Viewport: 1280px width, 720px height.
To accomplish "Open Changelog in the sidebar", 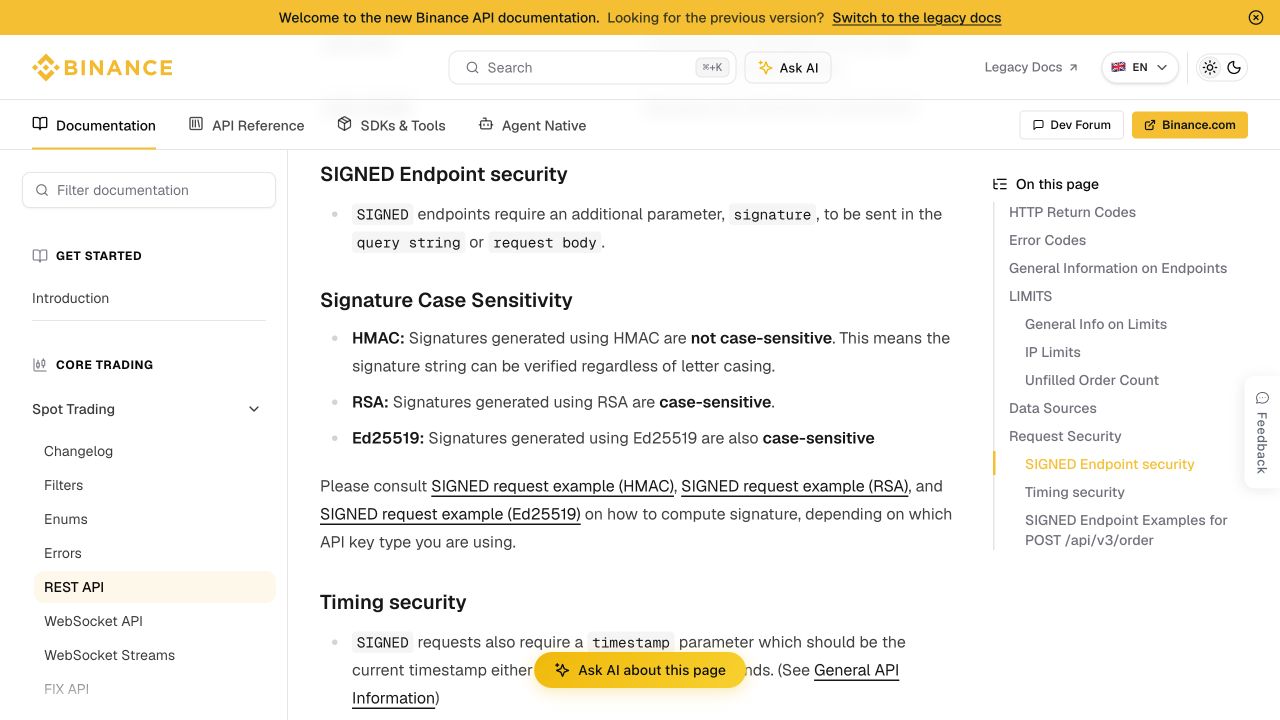I will tap(78, 451).
